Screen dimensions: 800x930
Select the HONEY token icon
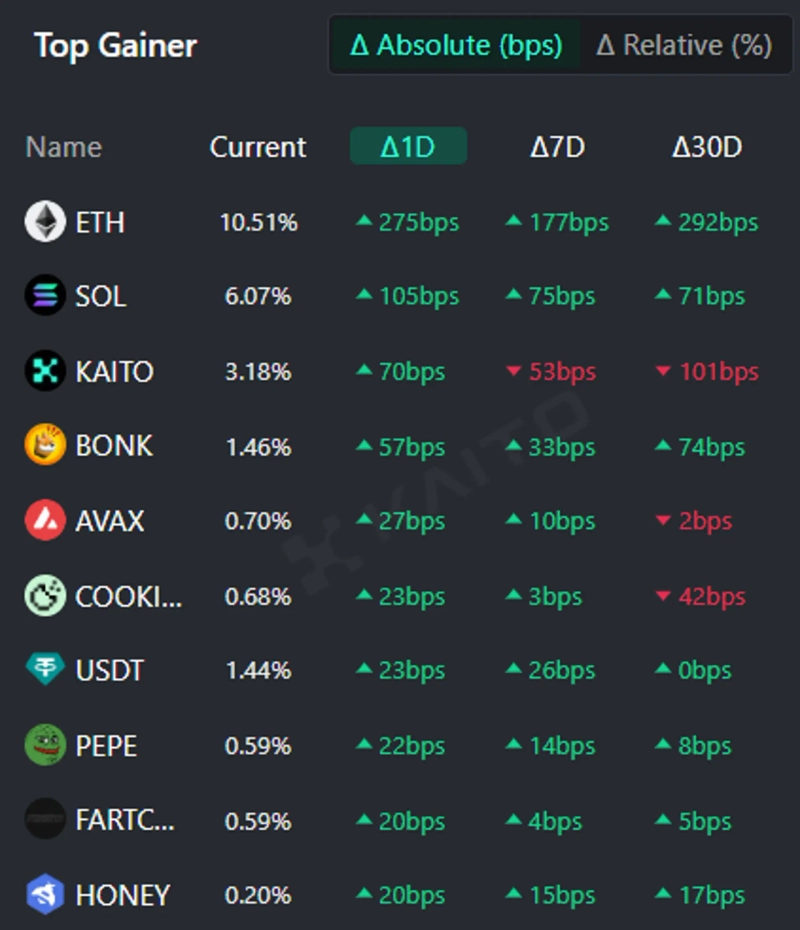(x=45, y=895)
